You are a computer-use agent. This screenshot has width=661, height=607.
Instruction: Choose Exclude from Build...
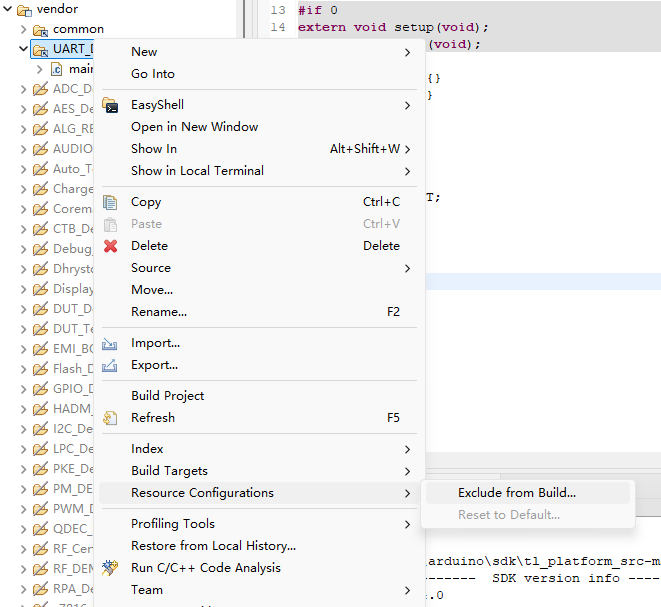[528, 493]
